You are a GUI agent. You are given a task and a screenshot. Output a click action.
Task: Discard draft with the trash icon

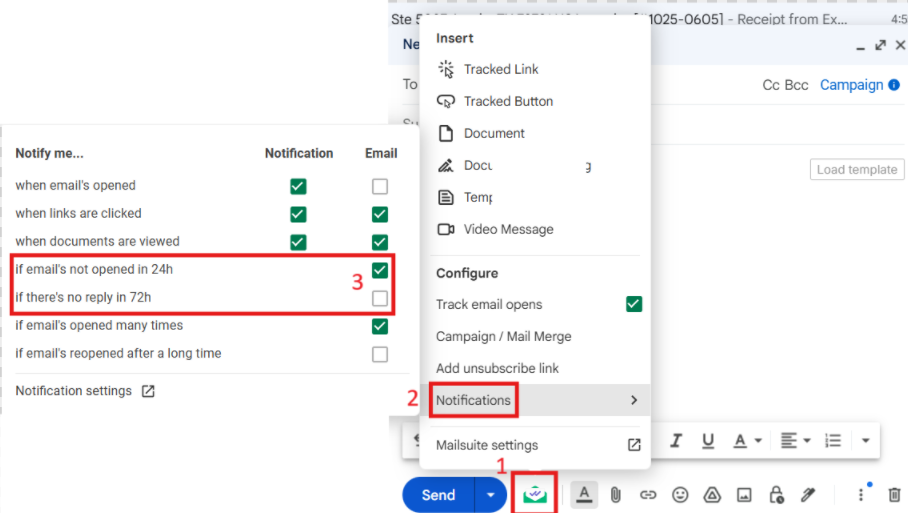pos(894,495)
